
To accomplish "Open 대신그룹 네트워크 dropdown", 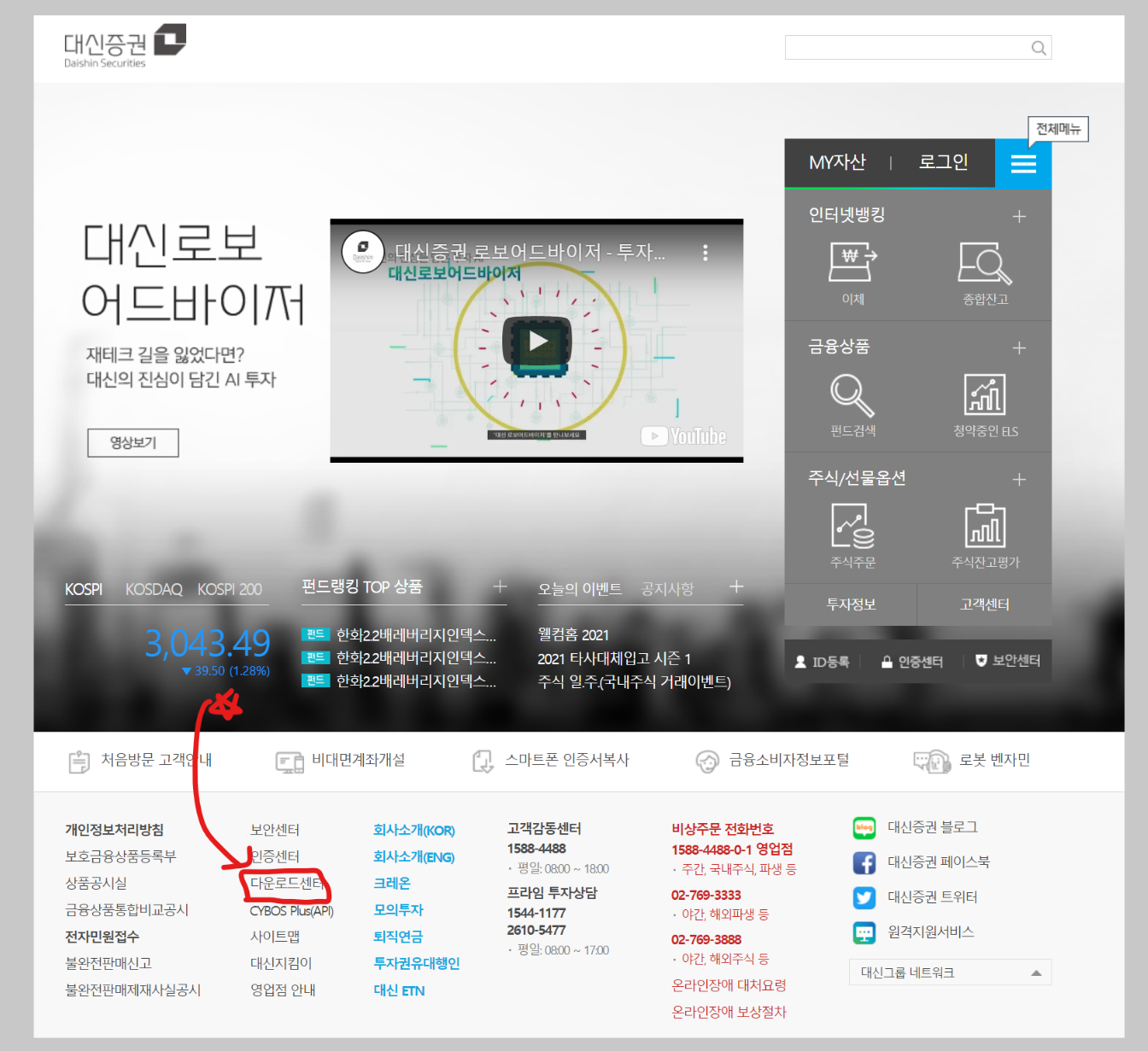I will (950, 972).
